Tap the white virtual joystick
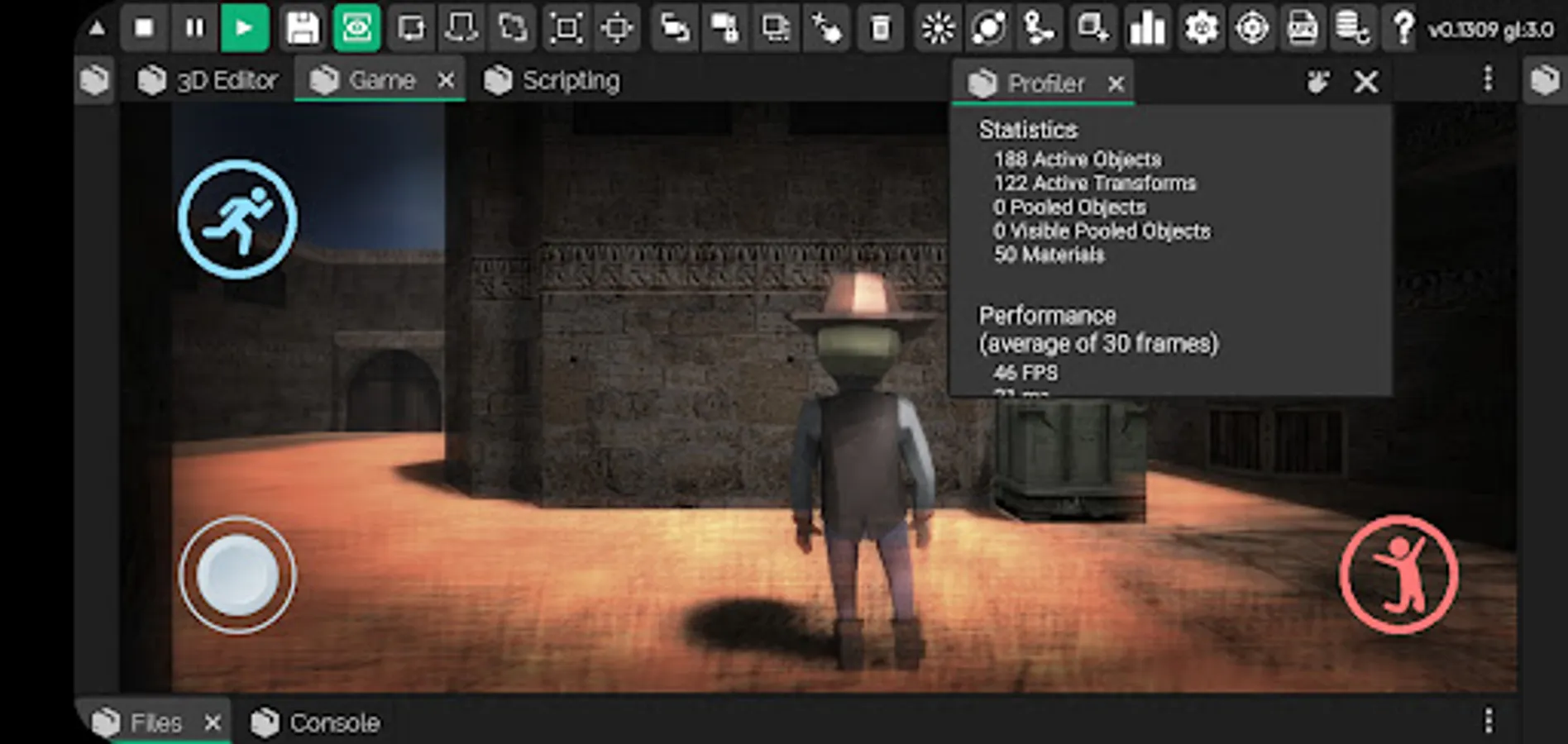 pos(237,575)
